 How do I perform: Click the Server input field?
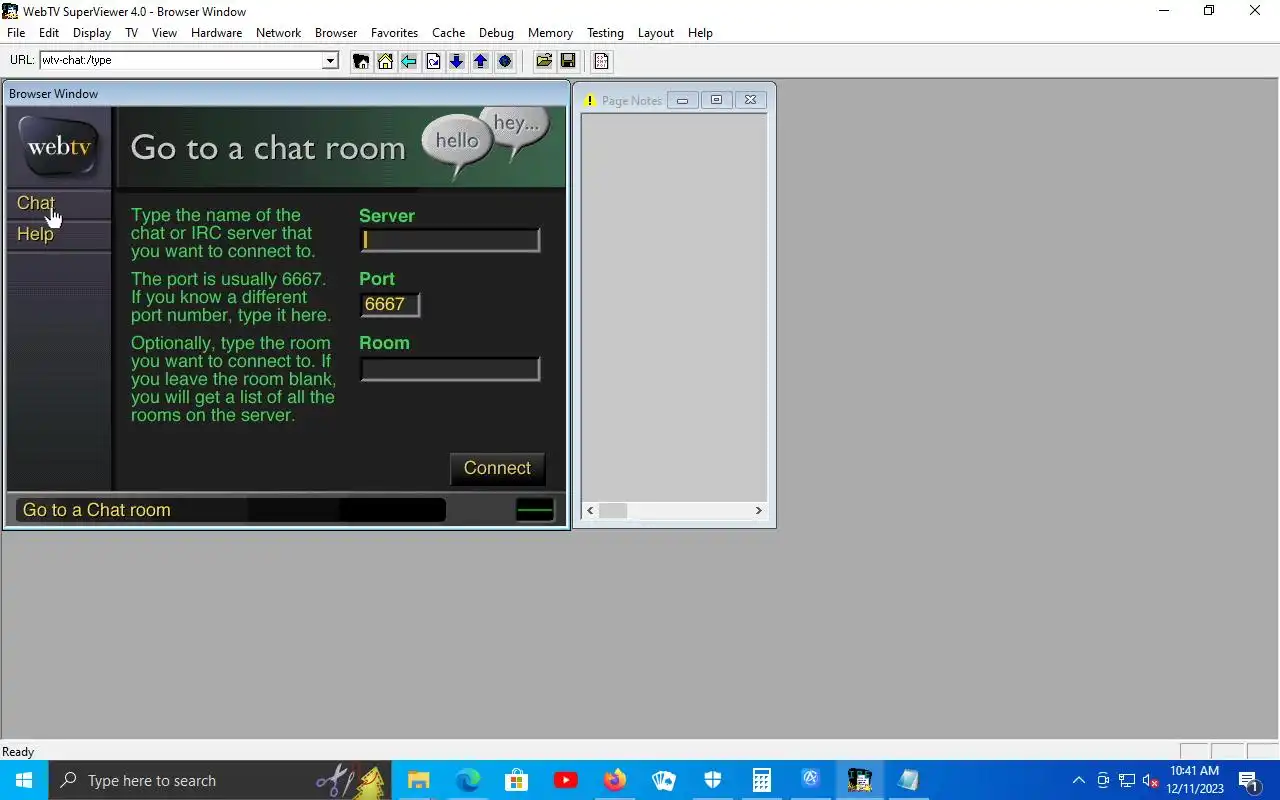[x=450, y=240]
